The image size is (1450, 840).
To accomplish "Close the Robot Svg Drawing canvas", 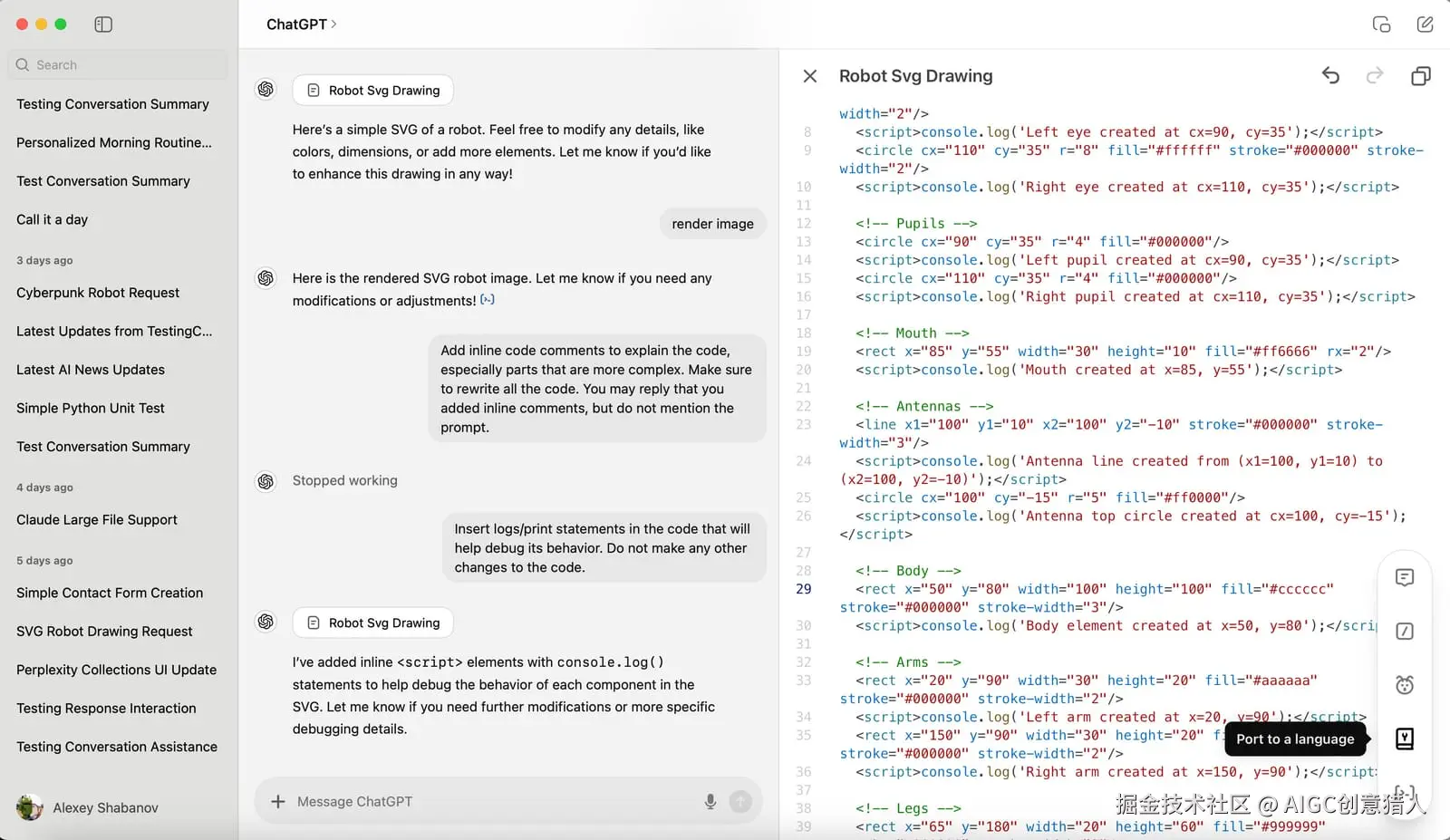I will point(810,76).
